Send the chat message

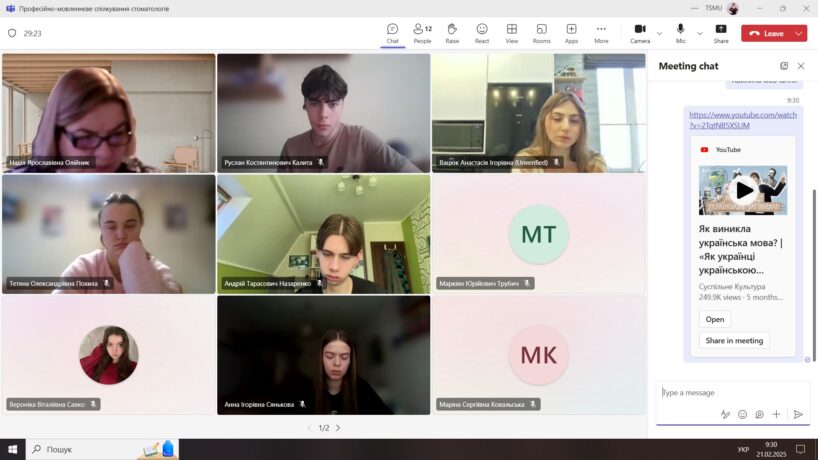[798, 414]
